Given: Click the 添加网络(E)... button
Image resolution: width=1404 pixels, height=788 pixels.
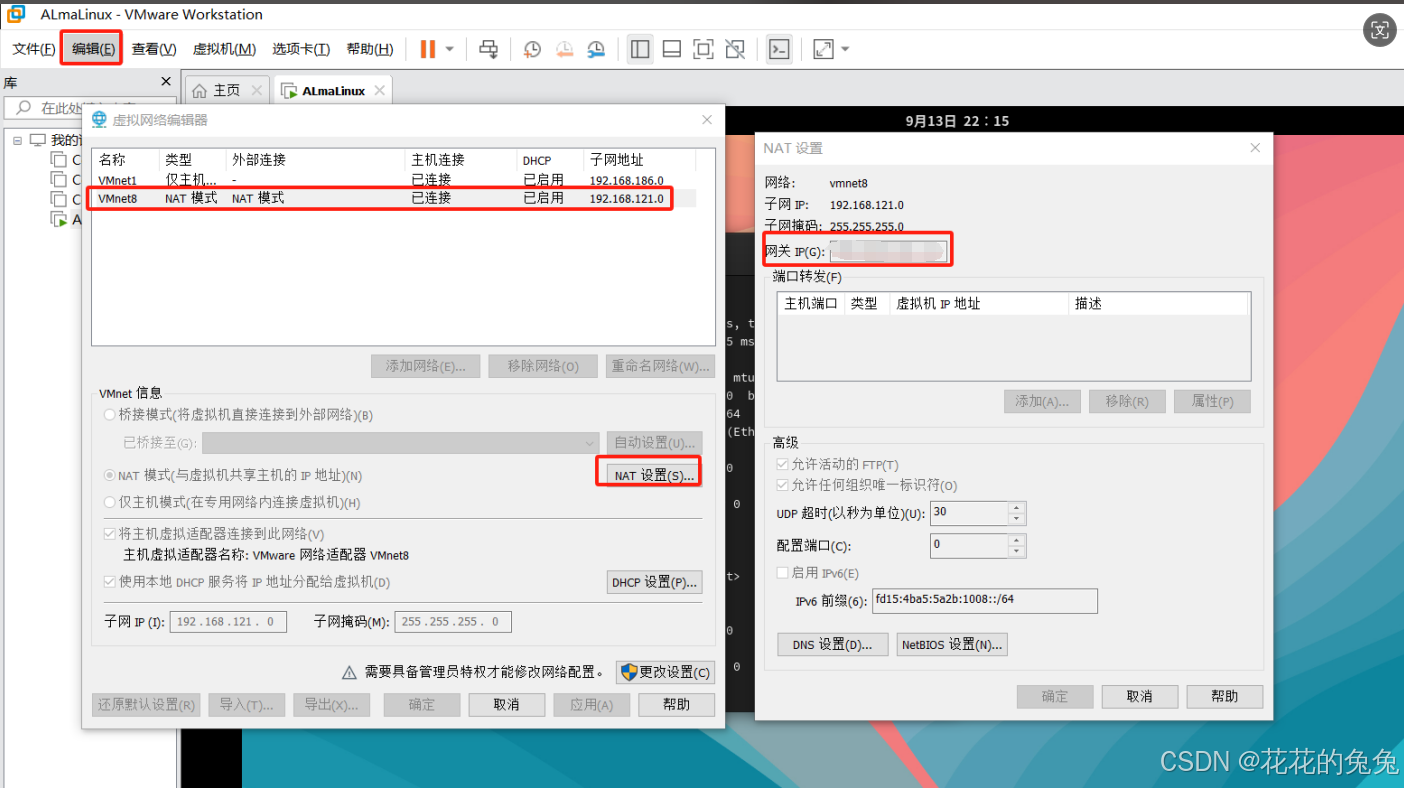Looking at the screenshot, I should (425, 366).
